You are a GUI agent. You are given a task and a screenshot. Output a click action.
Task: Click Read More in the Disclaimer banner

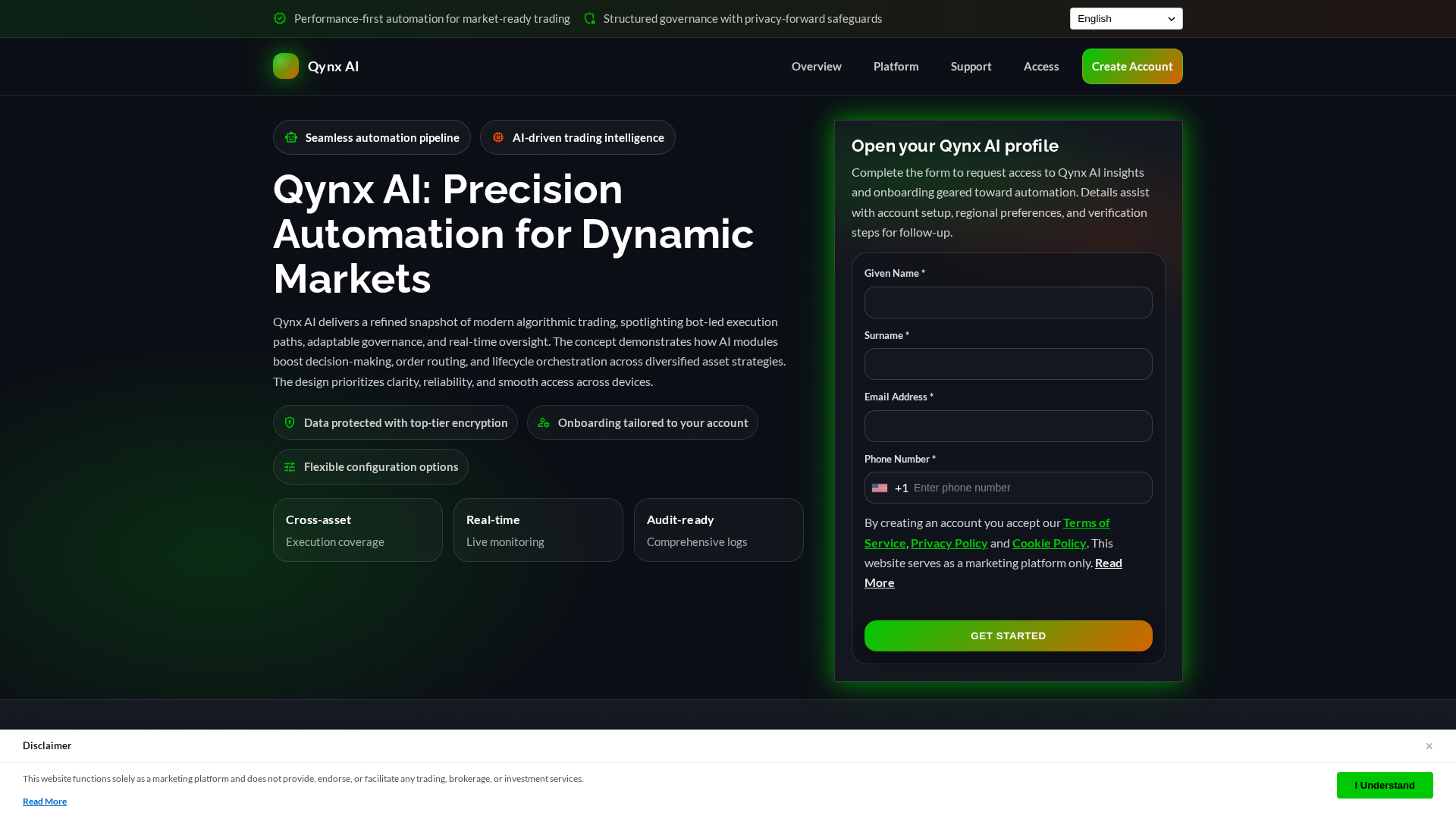point(45,802)
